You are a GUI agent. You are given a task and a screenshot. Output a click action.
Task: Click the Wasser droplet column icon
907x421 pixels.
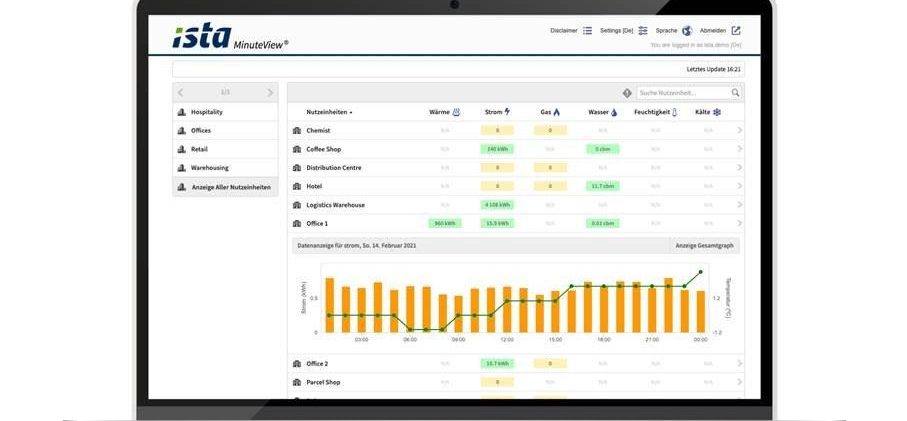tap(614, 112)
